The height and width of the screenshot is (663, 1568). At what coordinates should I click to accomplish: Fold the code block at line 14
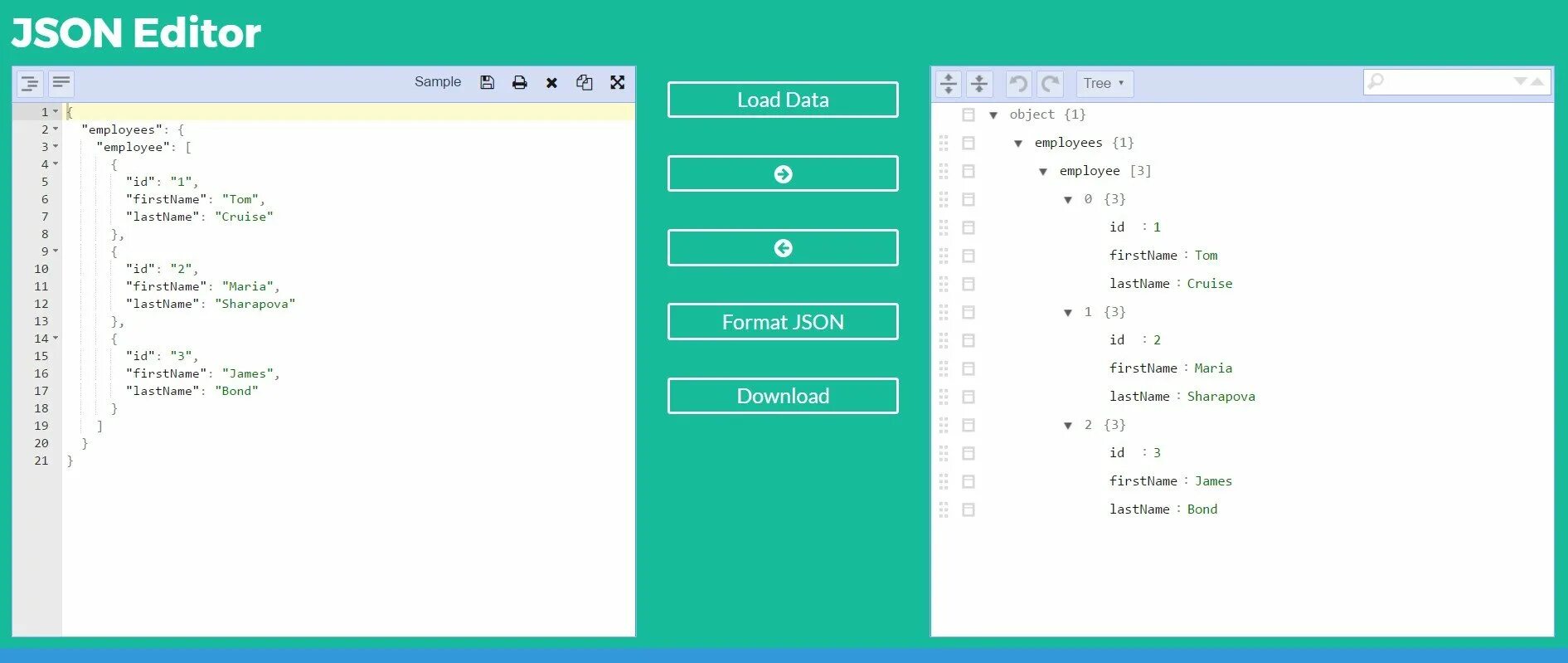[x=56, y=339]
